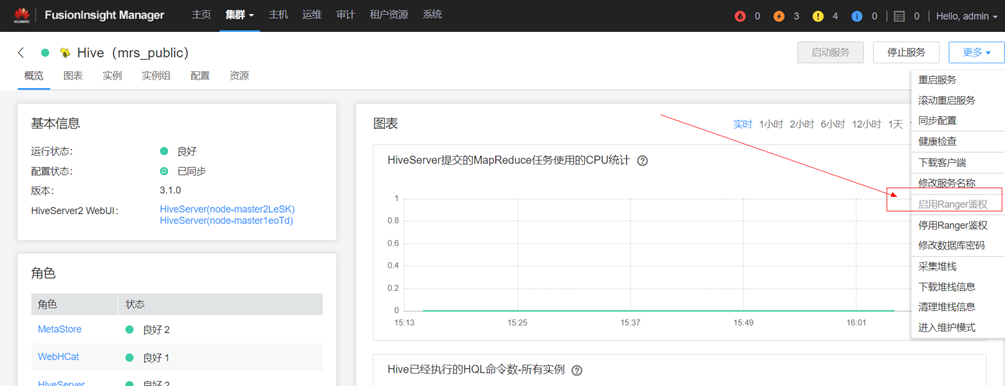
Task: Toggle the 更多 dropdown button
Action: click(977, 53)
